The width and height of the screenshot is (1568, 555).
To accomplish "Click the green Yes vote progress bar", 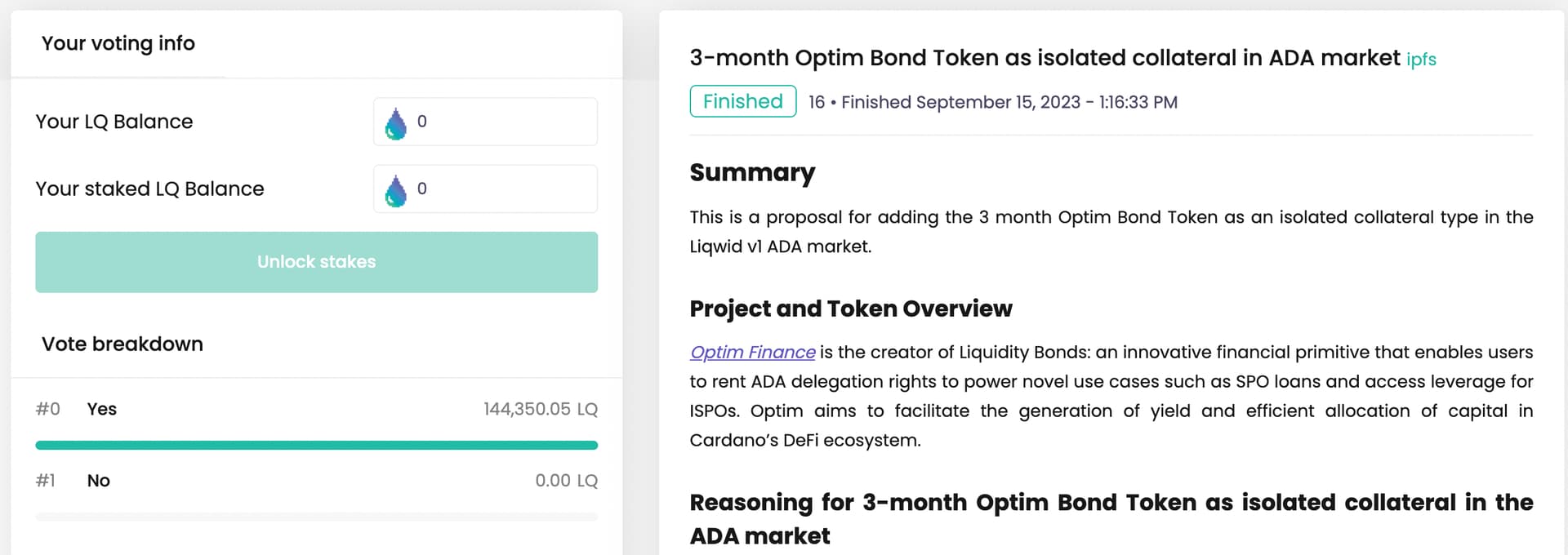I will pos(316,445).
